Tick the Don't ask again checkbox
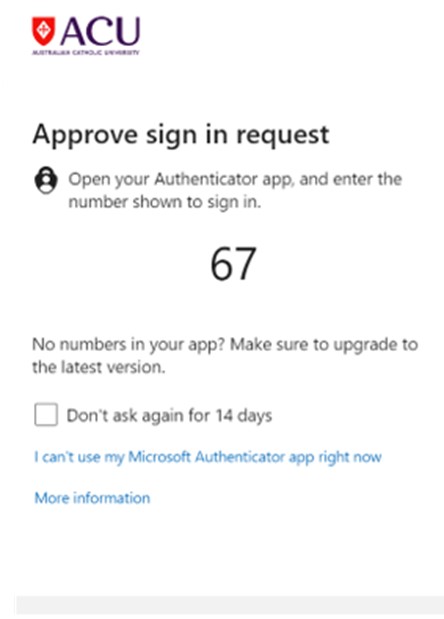 [46, 415]
